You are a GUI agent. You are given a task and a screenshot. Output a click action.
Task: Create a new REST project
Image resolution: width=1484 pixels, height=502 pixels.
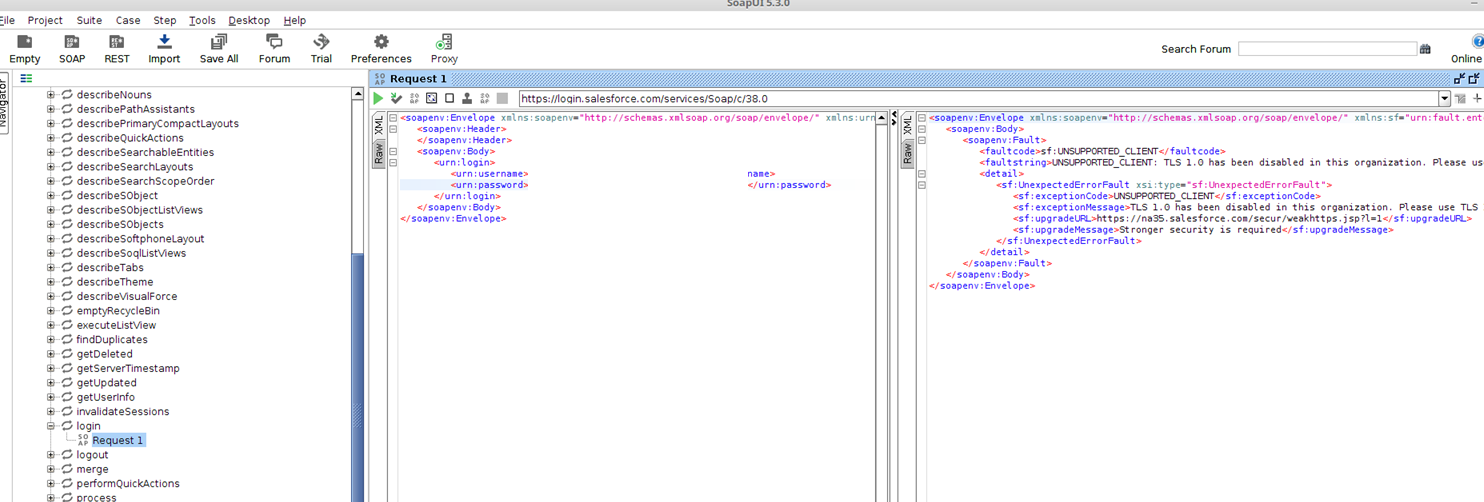click(117, 41)
